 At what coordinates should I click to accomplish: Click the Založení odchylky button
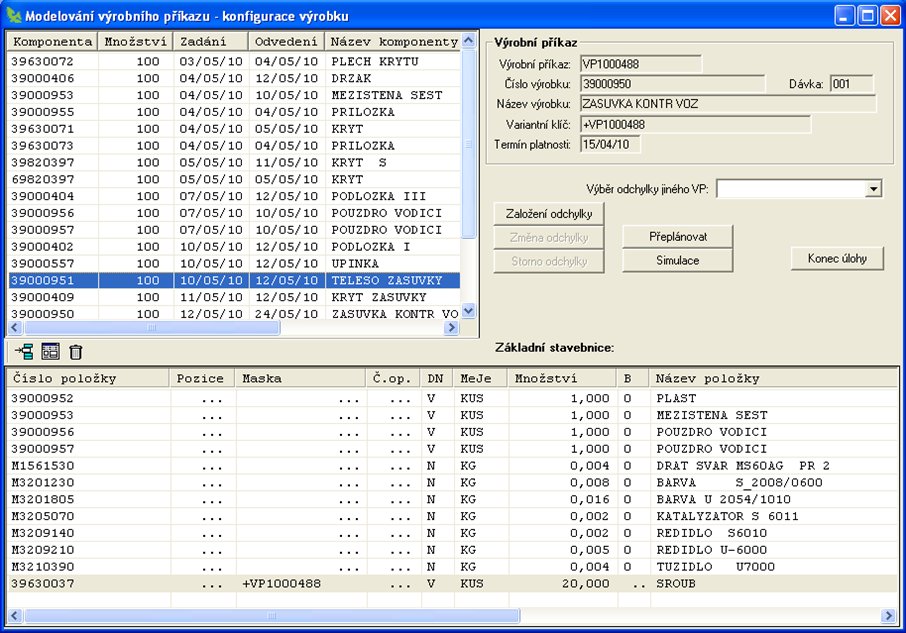[548, 214]
